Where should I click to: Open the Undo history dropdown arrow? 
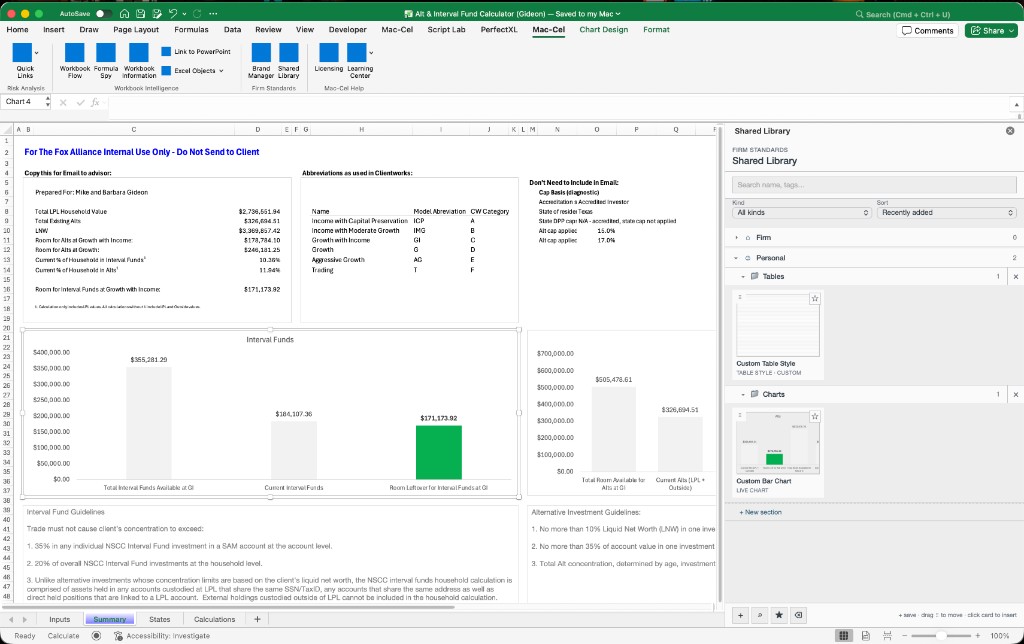pyautogui.click(x=184, y=14)
